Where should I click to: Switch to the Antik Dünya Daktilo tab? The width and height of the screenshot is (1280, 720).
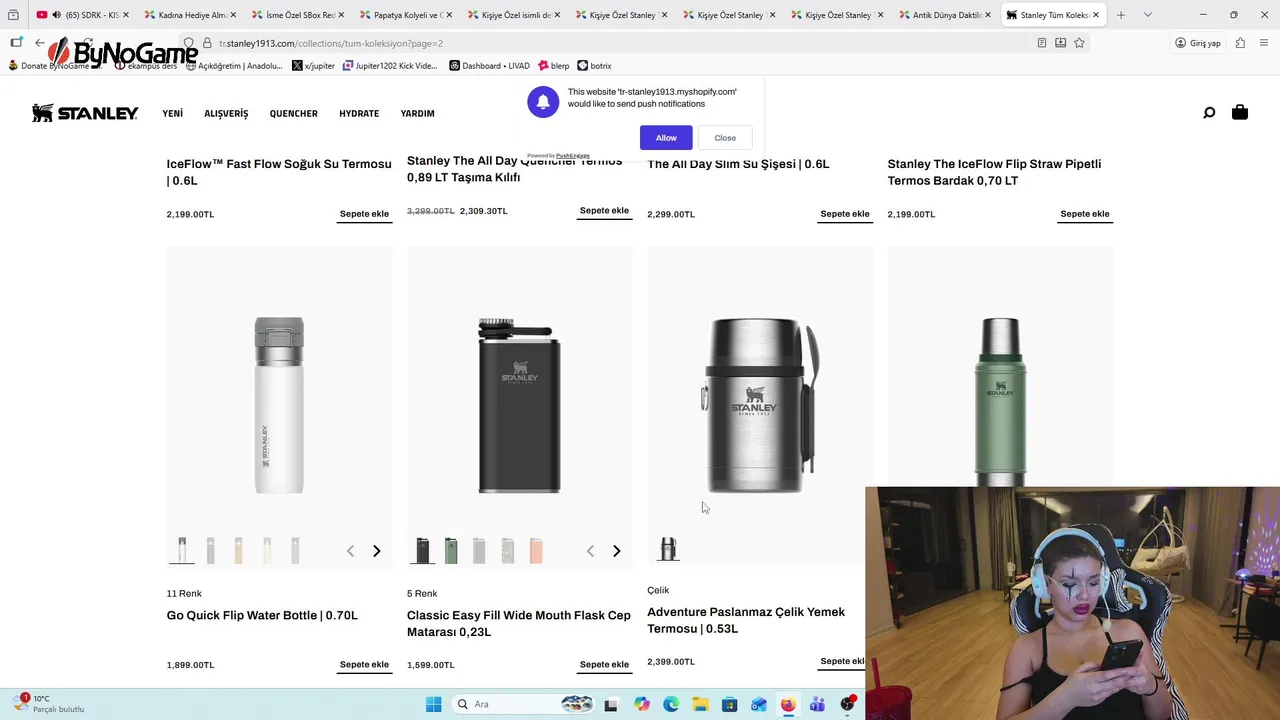945,15
